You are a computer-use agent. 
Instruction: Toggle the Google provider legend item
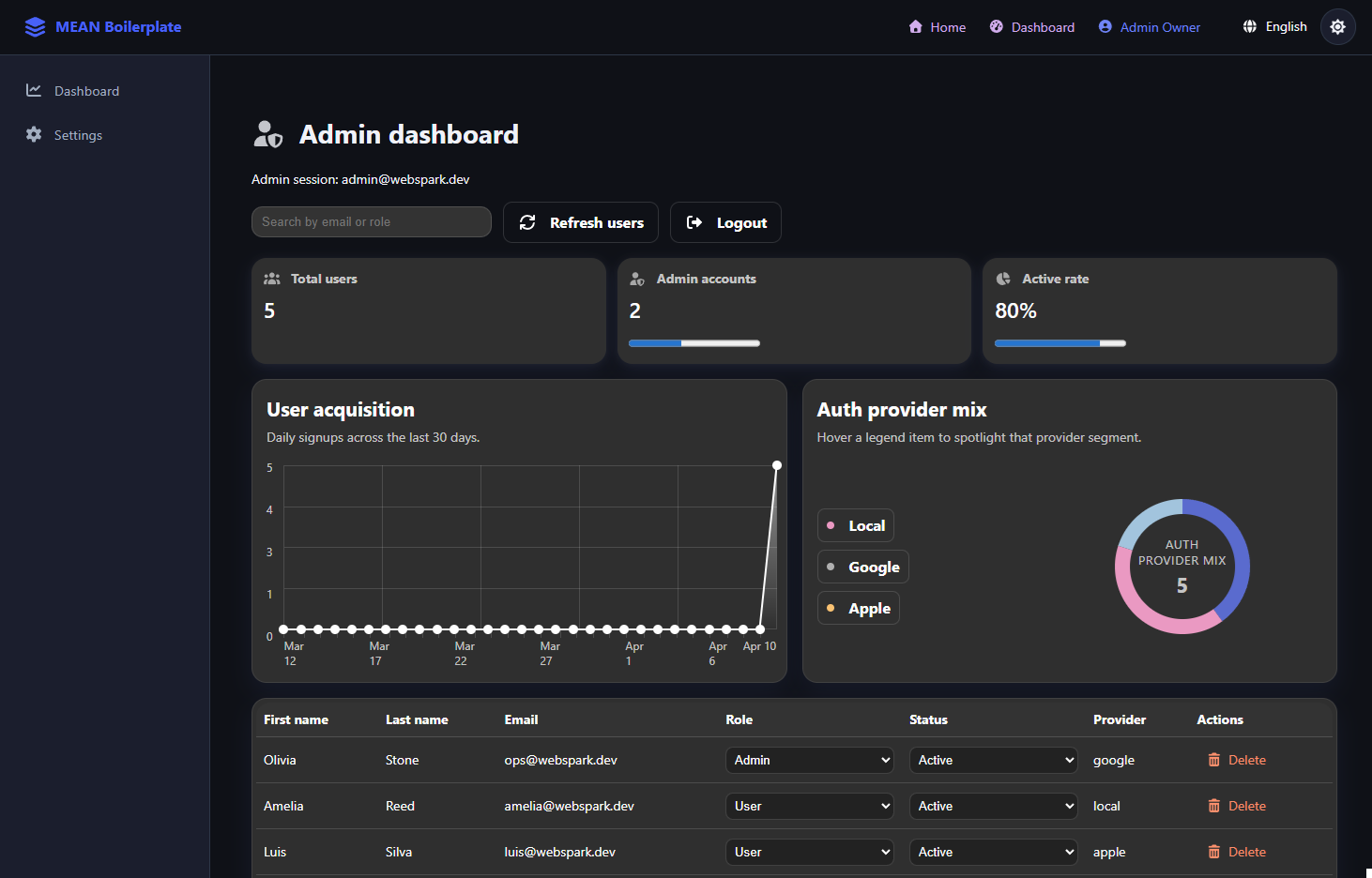click(x=862, y=567)
